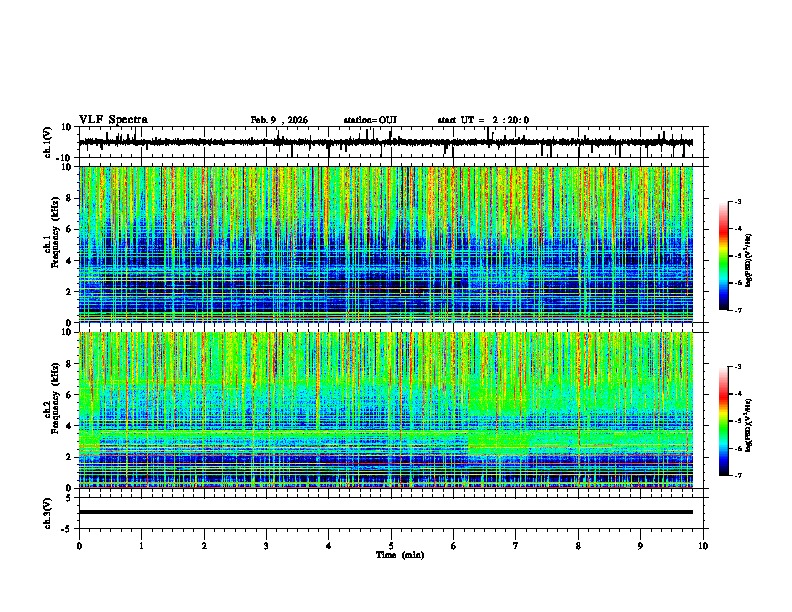Click "-7" label on ch.2 color bar

738,476
